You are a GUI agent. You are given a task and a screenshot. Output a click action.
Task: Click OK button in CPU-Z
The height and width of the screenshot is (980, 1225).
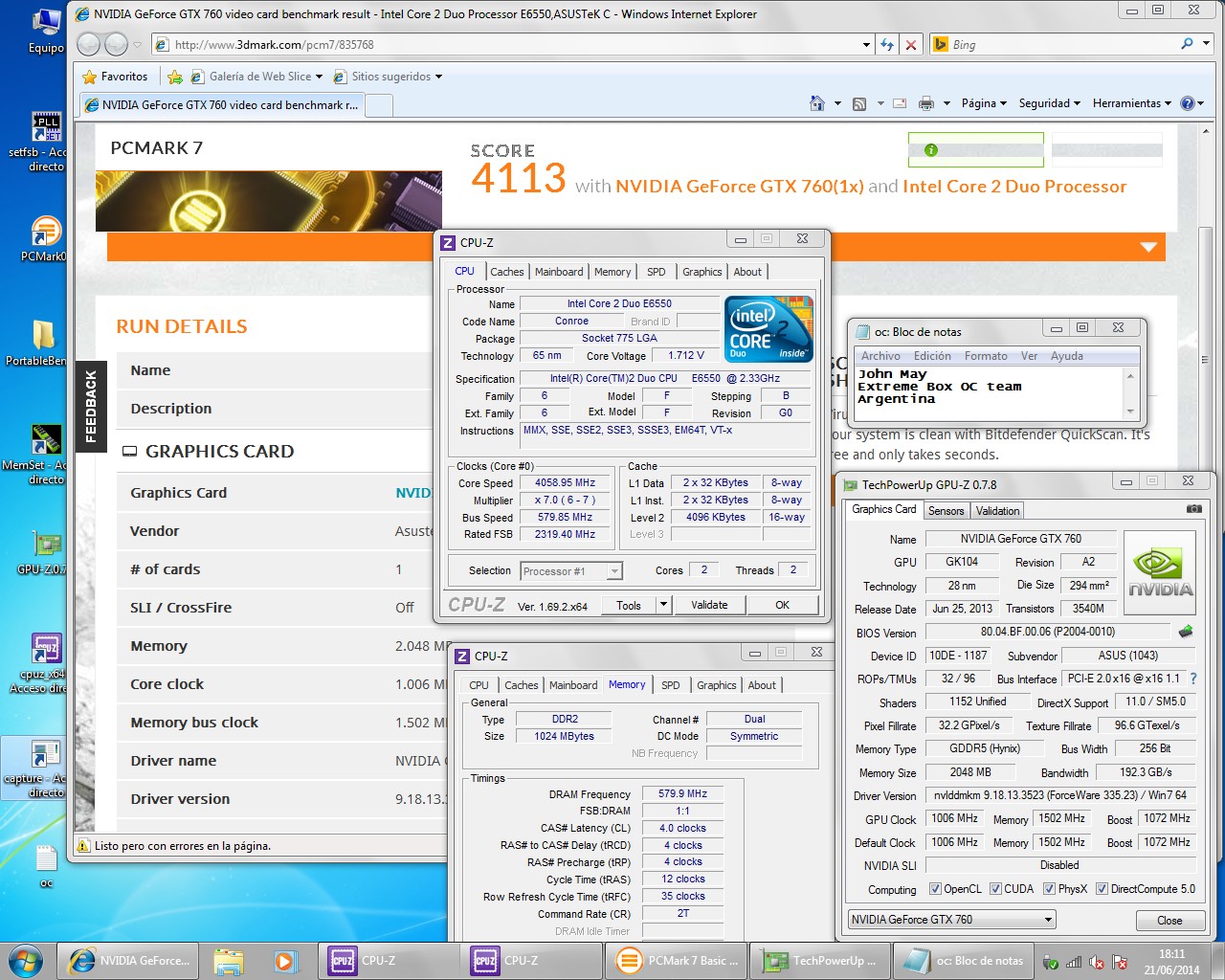coord(782,605)
